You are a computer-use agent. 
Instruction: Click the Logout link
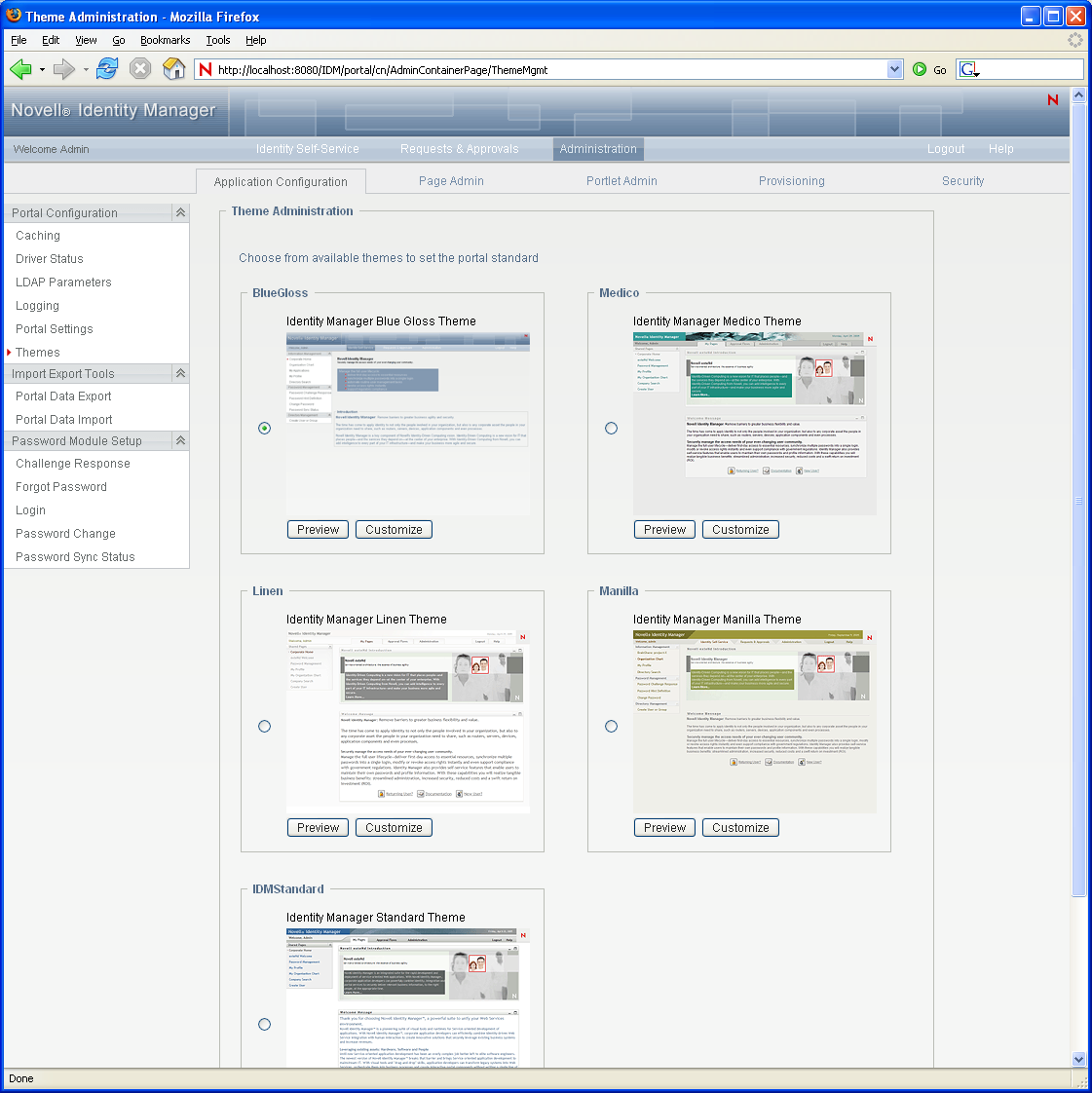[x=946, y=148]
